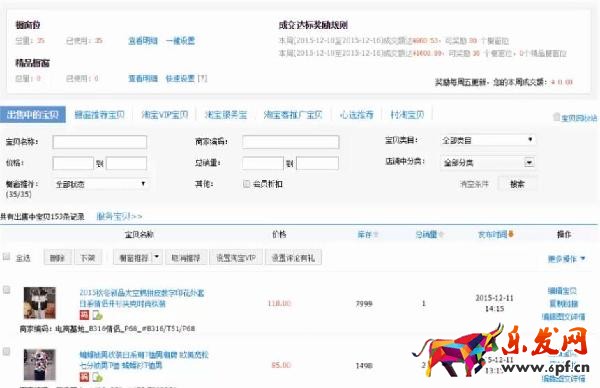600x388 pixels.
Task: Switch to the 橱窗推荐宝贝 tab
Action: pos(99,115)
